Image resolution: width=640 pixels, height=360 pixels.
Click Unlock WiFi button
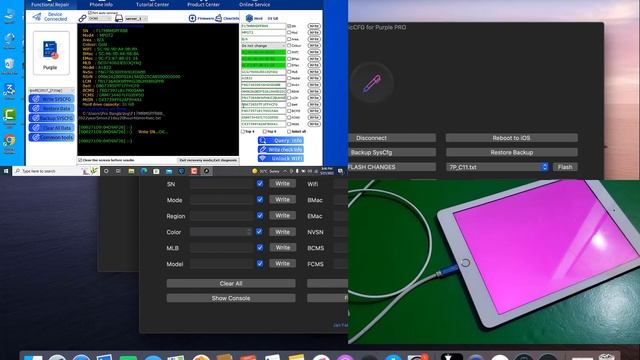[281, 158]
